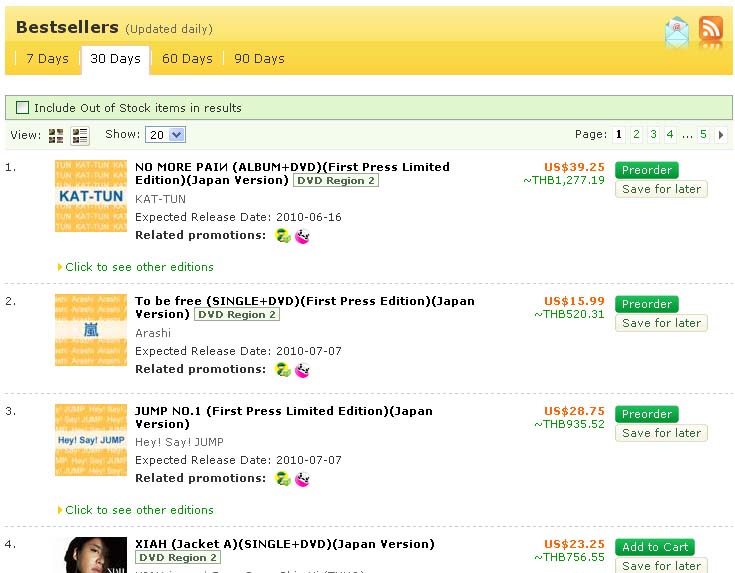Viewport: 735px width, 573px height.
Task: Save NO MORE PAIN for later
Action: coord(661,189)
